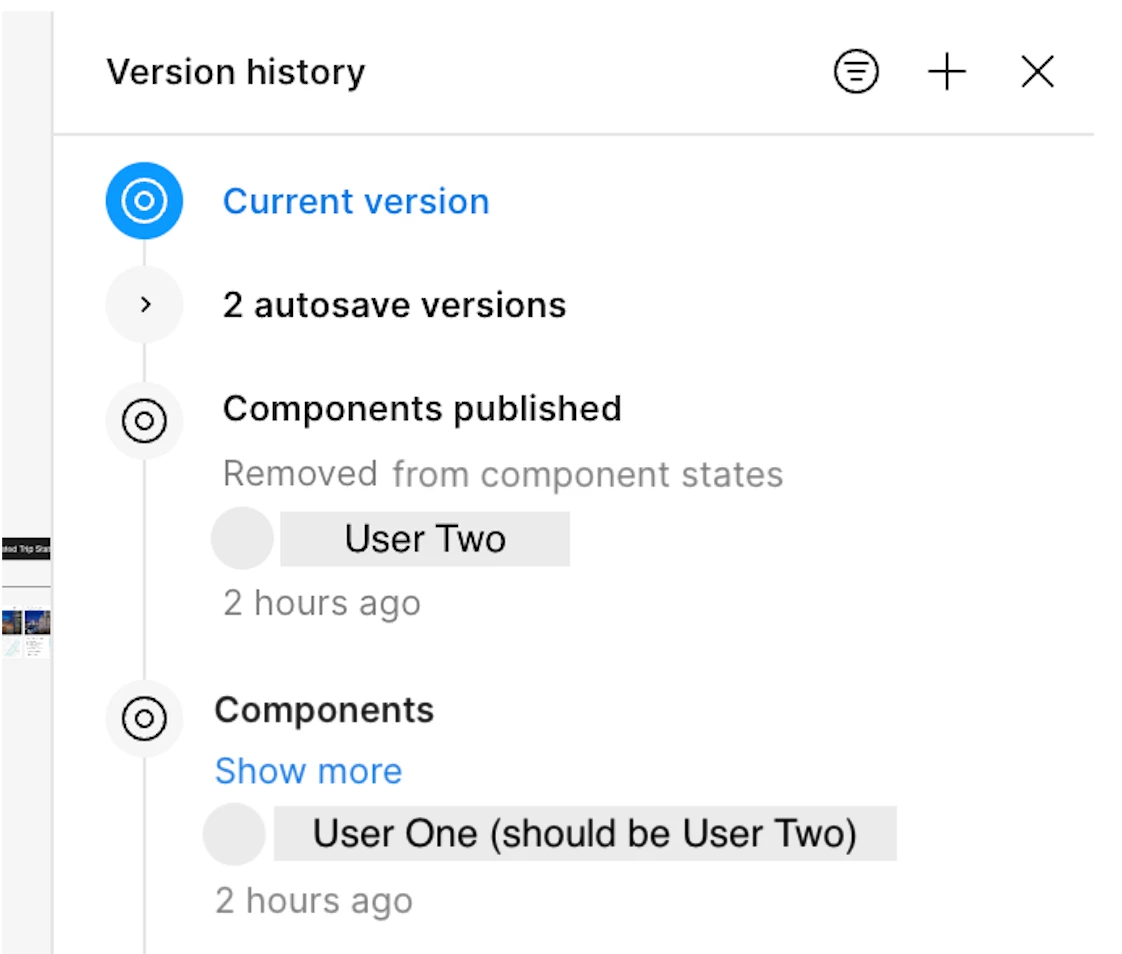Click the User One avatar circle
Image resolution: width=1122 pixels, height=954 pixels.
[x=234, y=834]
